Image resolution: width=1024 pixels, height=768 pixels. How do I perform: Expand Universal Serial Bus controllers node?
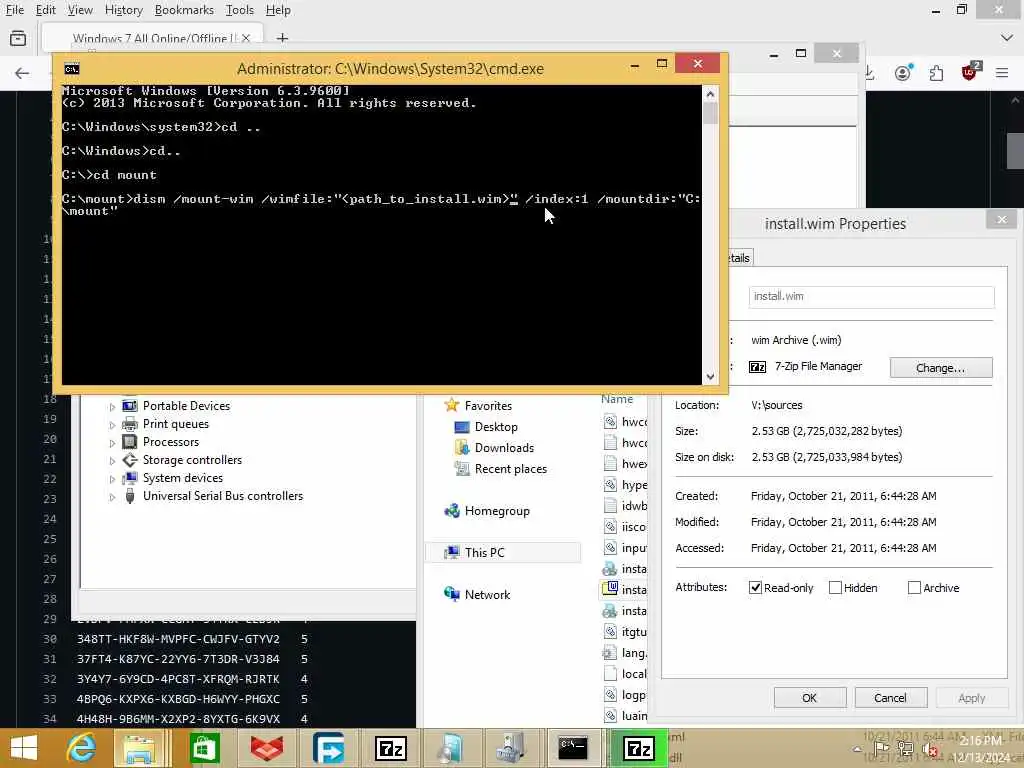pos(112,498)
